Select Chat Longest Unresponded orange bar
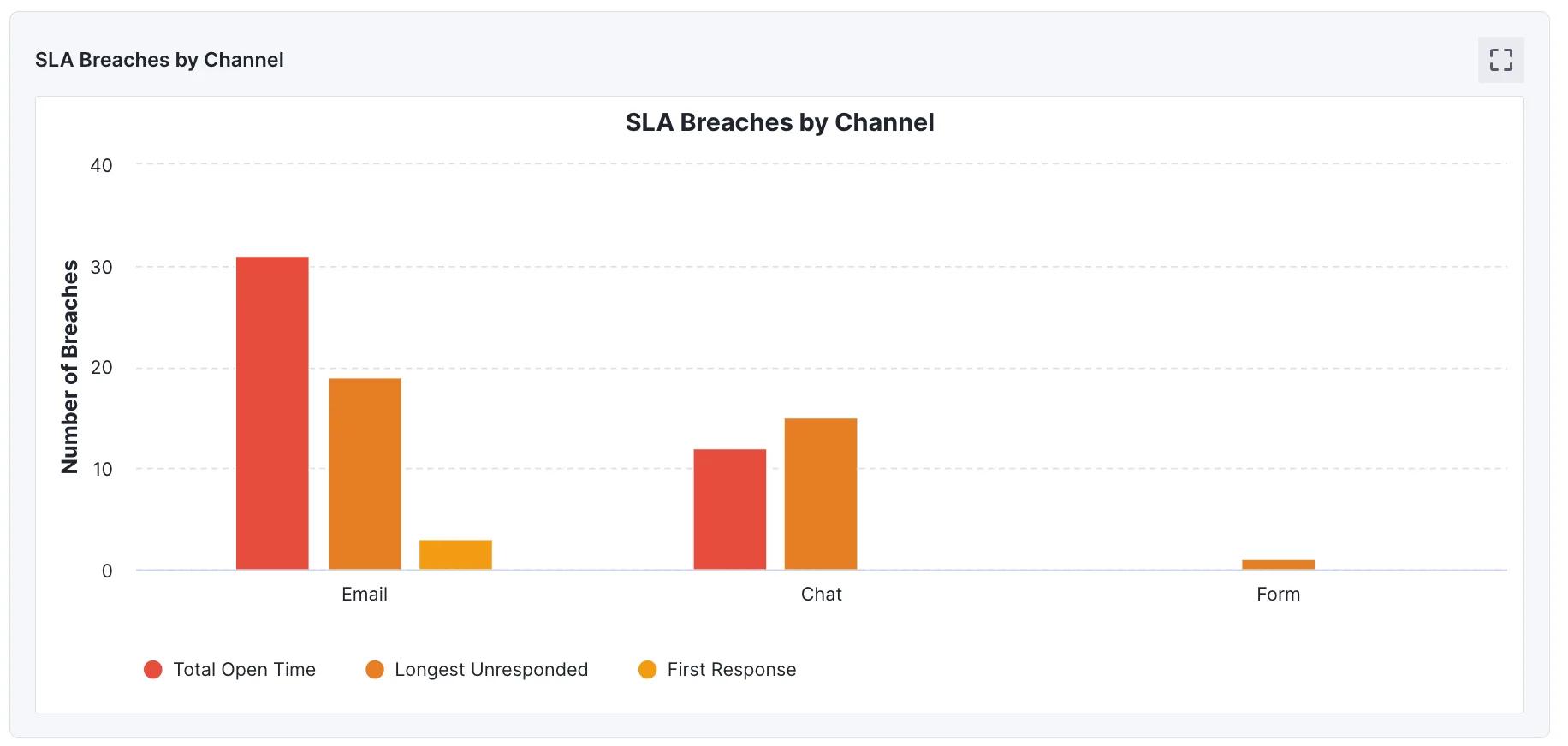 pos(821,494)
